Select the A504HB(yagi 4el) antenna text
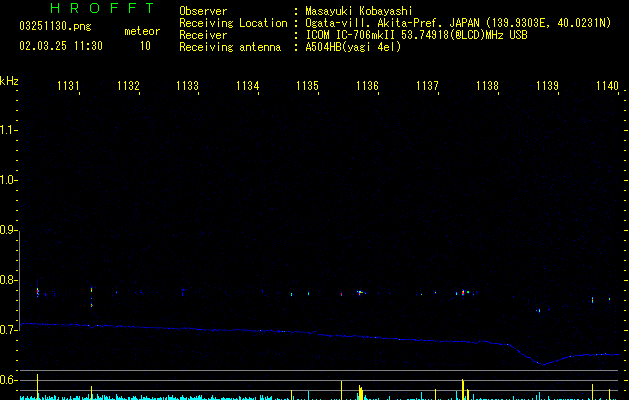This screenshot has width=629, height=400. (353, 47)
